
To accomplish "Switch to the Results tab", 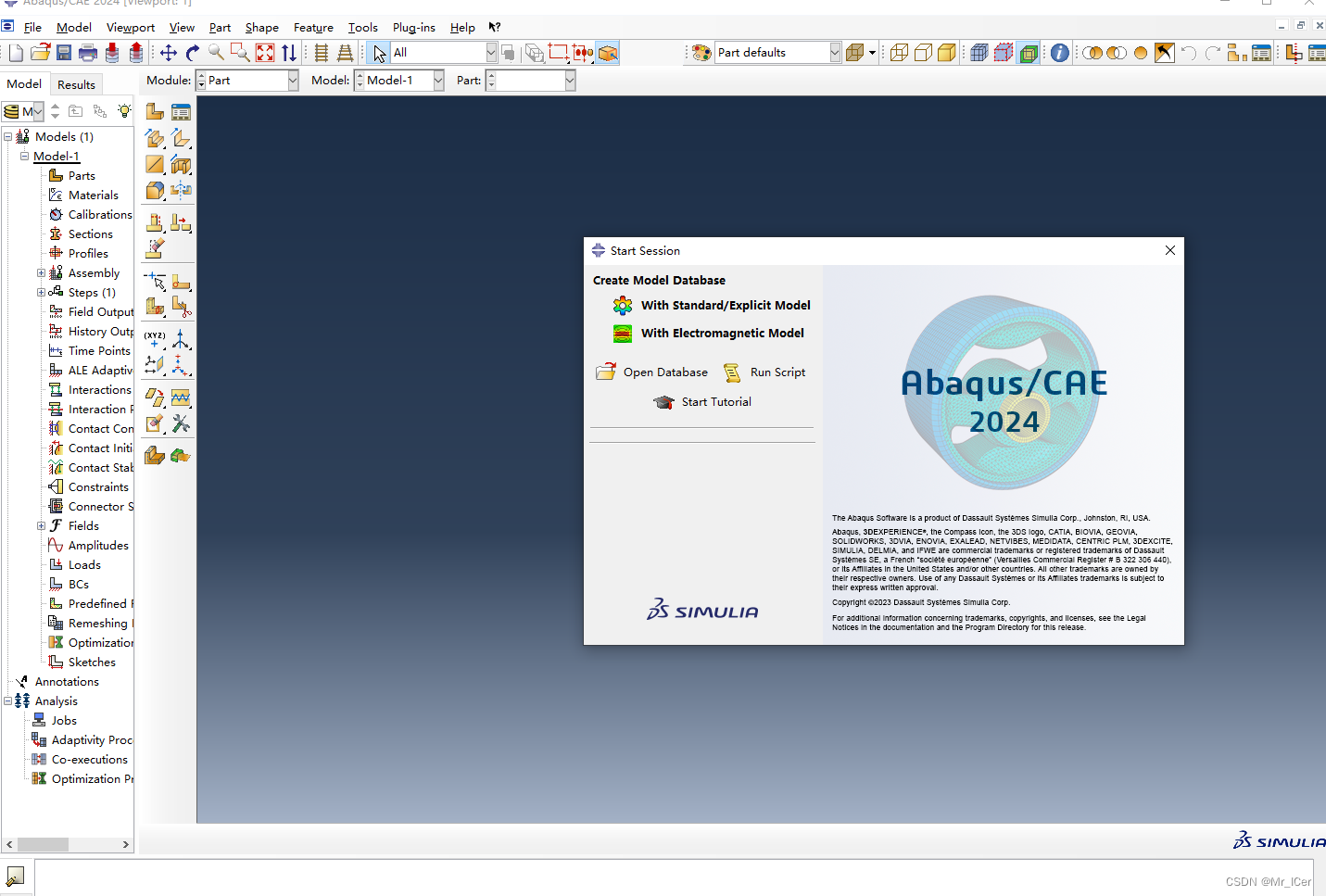I will (76, 84).
